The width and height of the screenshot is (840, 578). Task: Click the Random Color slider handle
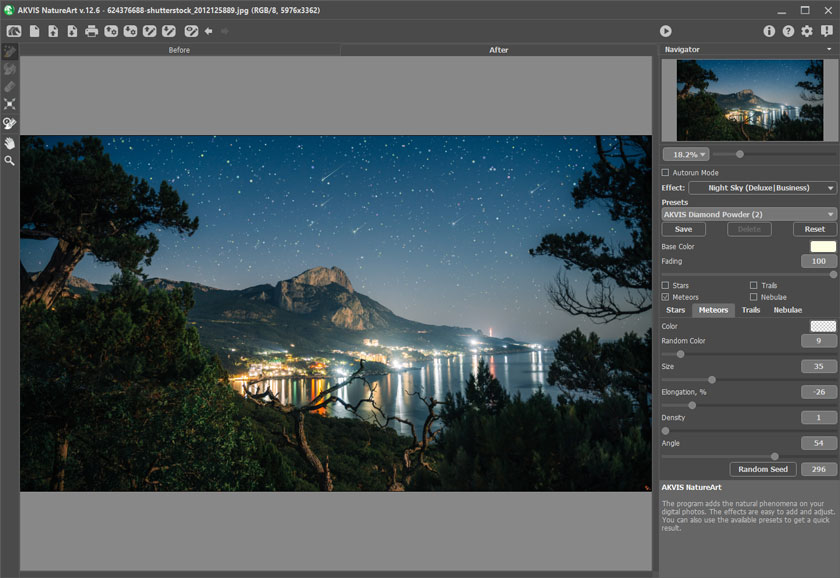(680, 354)
